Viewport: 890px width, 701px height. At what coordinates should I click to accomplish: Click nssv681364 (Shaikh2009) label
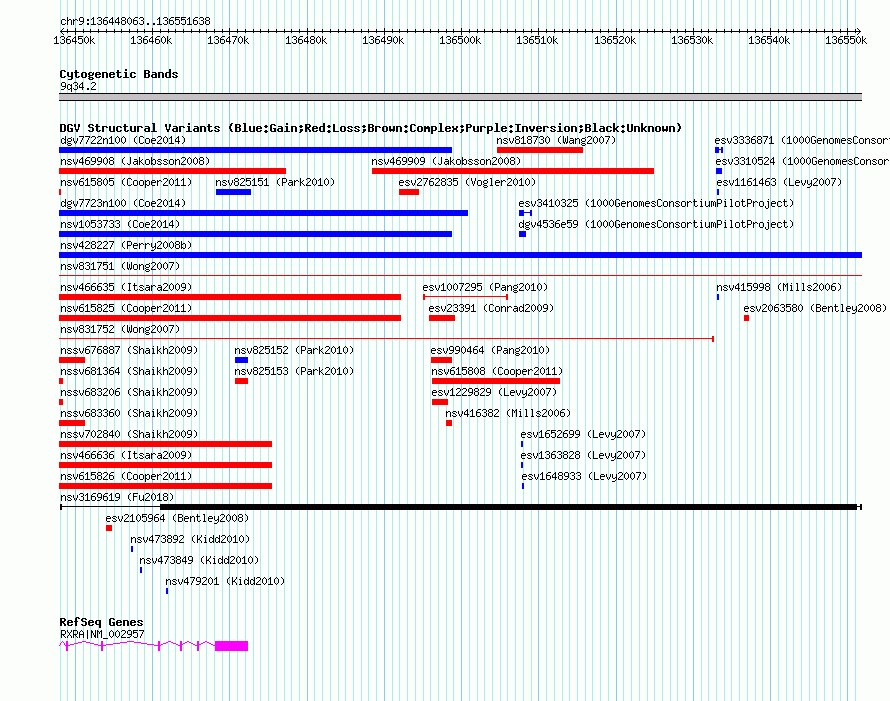(x=129, y=371)
